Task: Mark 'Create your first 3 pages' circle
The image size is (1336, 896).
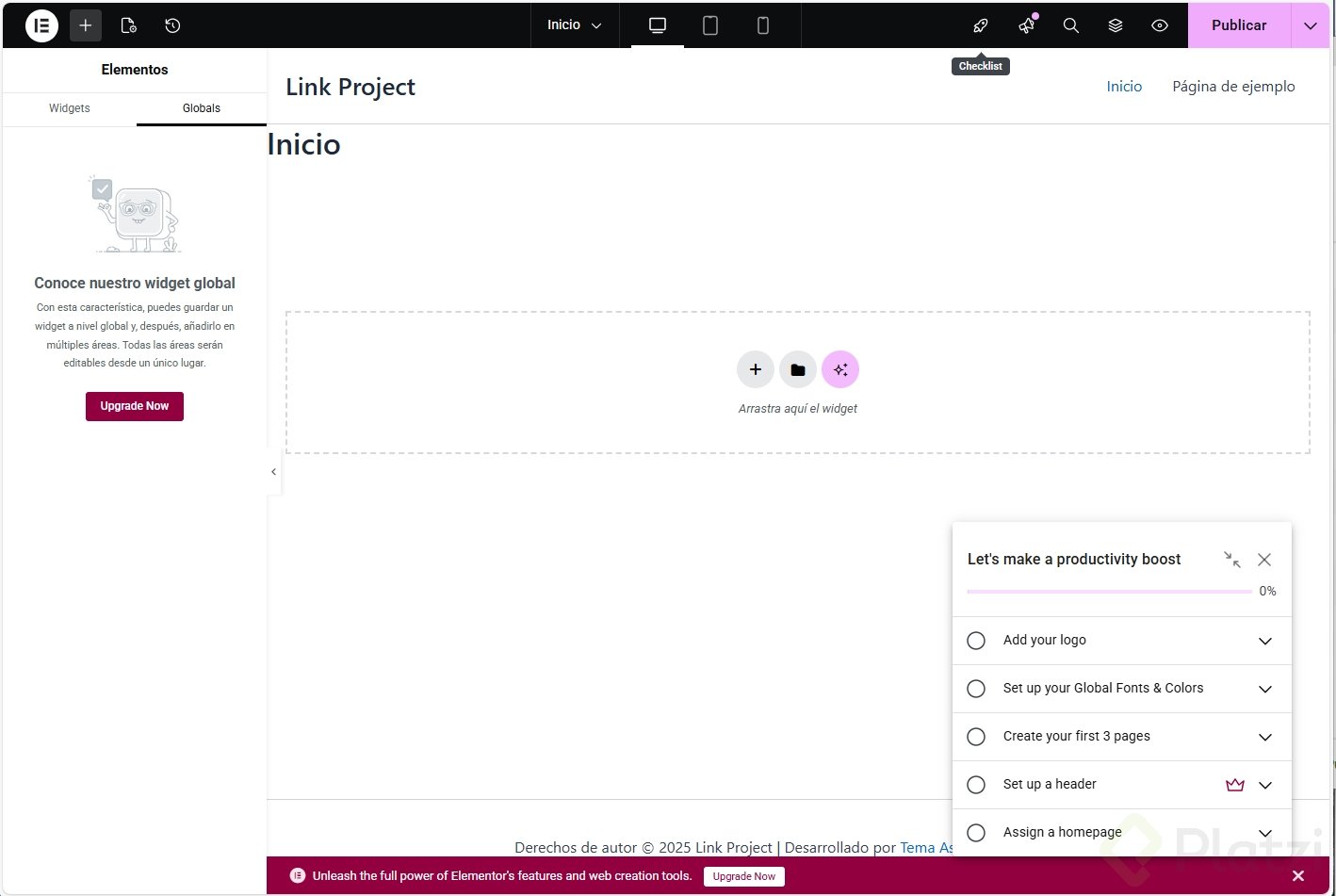Action: [976, 737]
